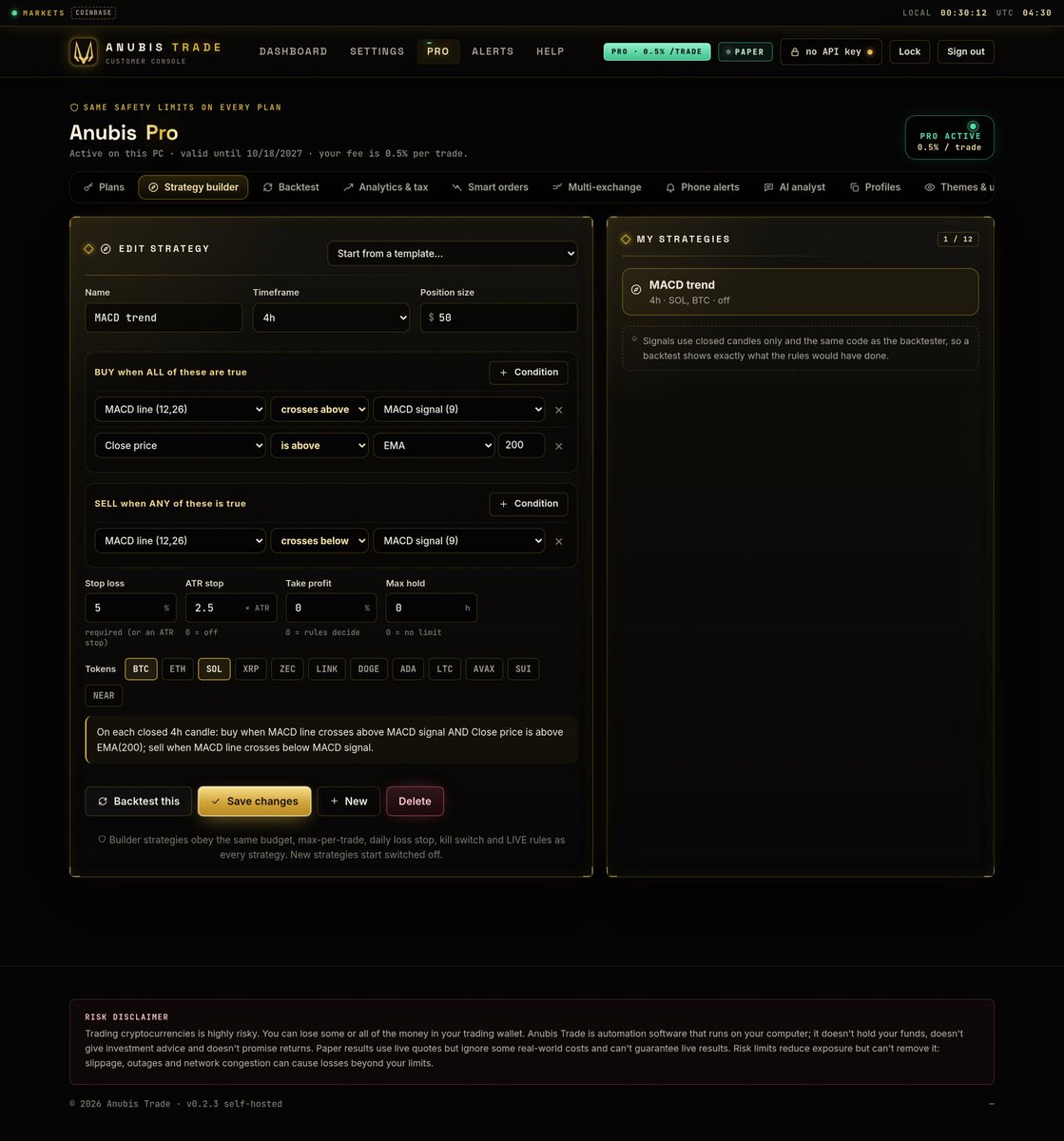Open the crosses above operator dropdown
The height and width of the screenshot is (1141, 1064).
(319, 410)
